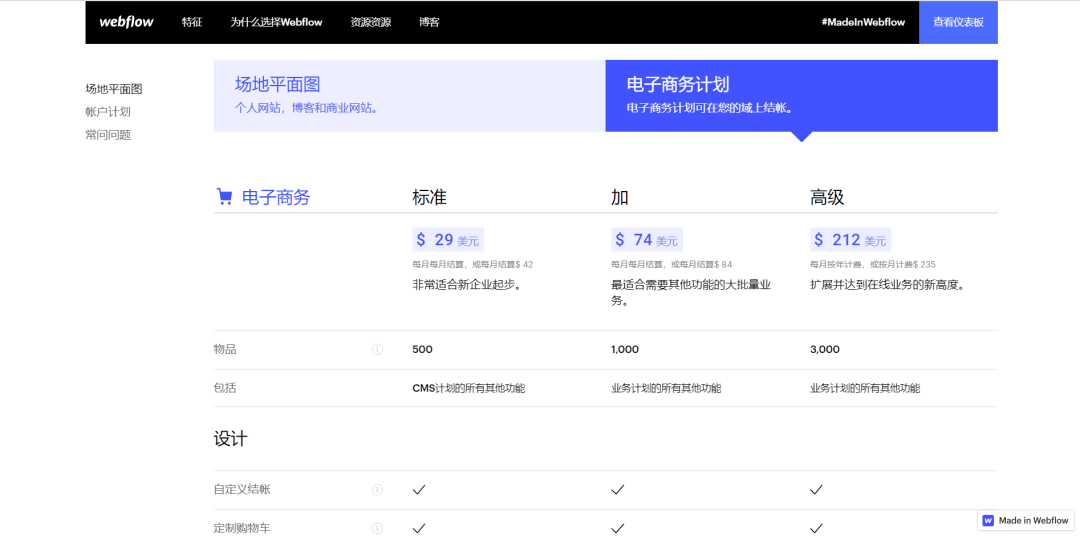Click 业务计划的所有其他功能 under 高级 column
Screen dimensions: 1080x536
(865, 388)
